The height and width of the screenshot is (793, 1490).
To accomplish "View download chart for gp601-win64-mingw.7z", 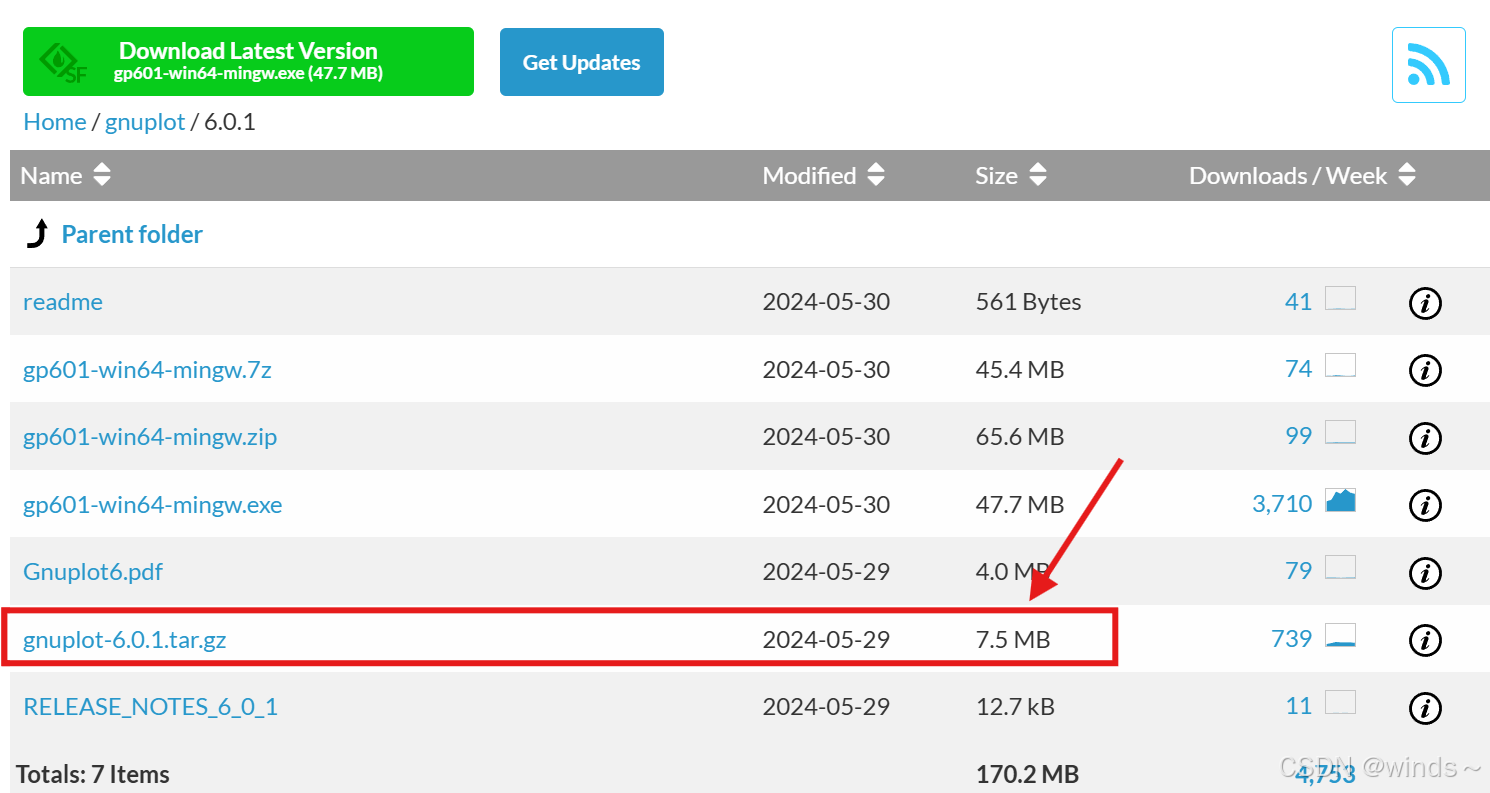I will [x=1340, y=366].
